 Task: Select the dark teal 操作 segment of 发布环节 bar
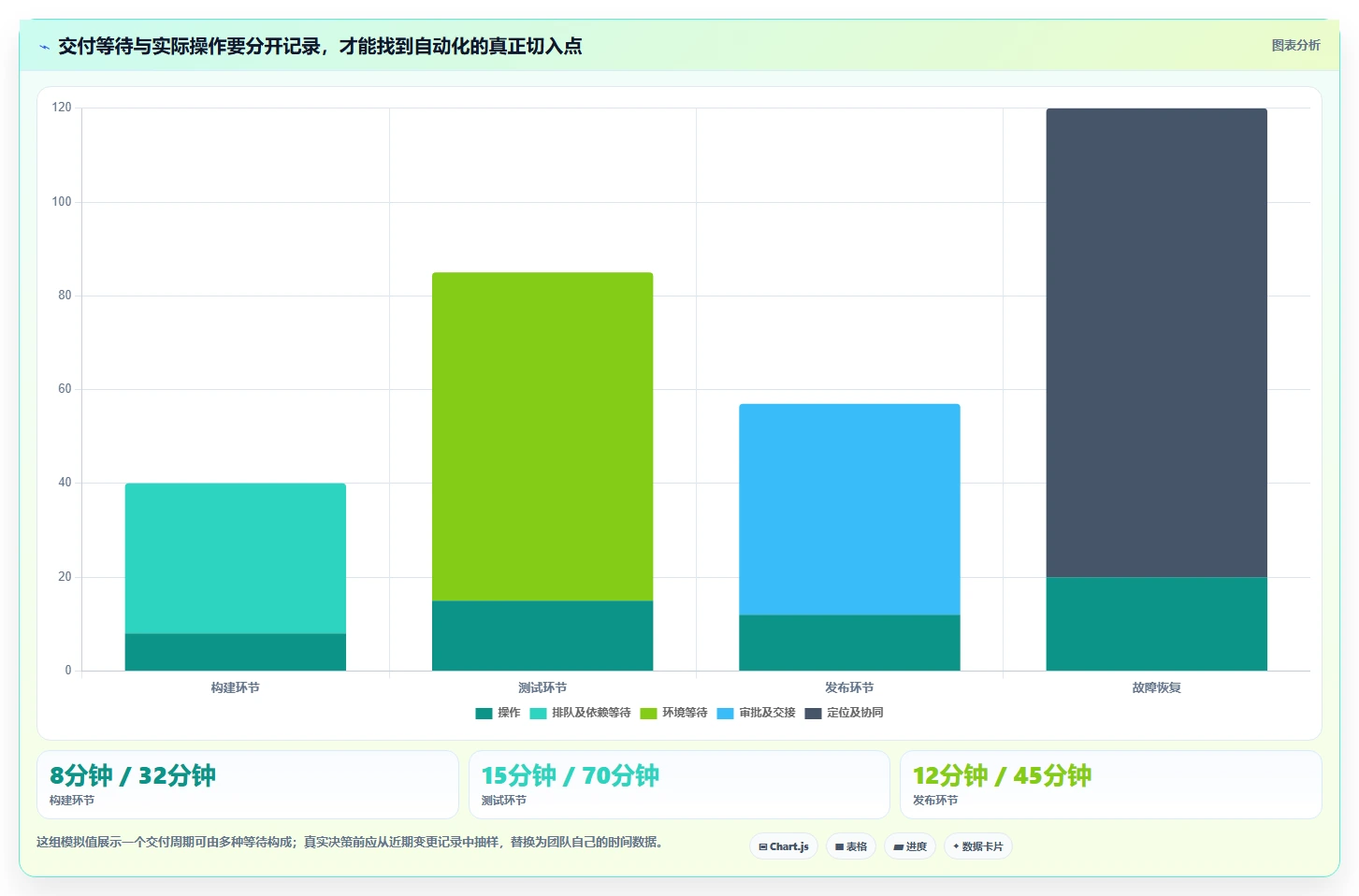849,643
